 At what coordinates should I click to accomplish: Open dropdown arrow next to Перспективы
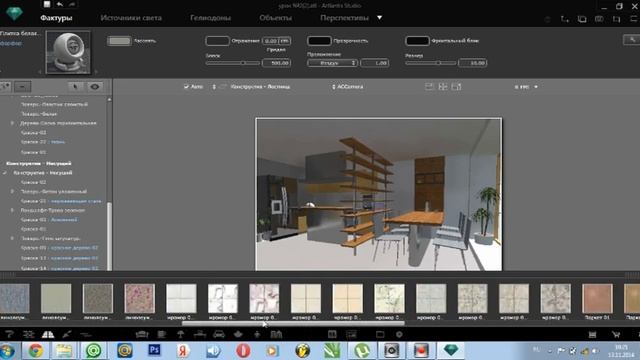pos(380,18)
